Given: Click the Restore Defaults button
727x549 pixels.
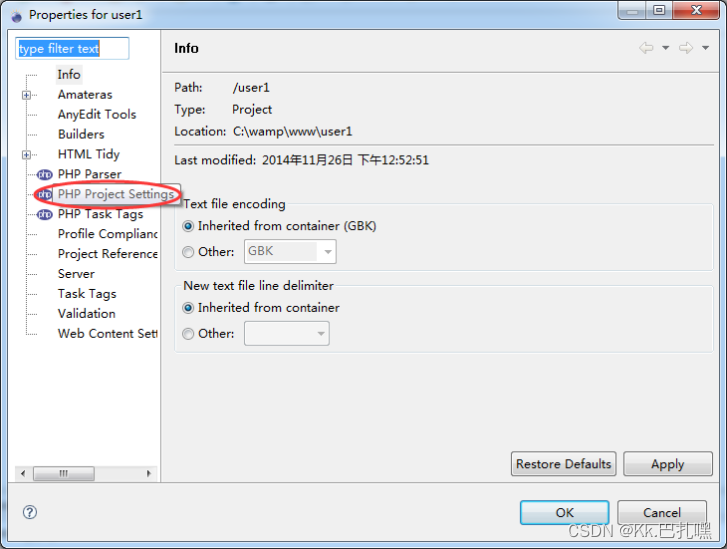Looking at the screenshot, I should click(563, 464).
